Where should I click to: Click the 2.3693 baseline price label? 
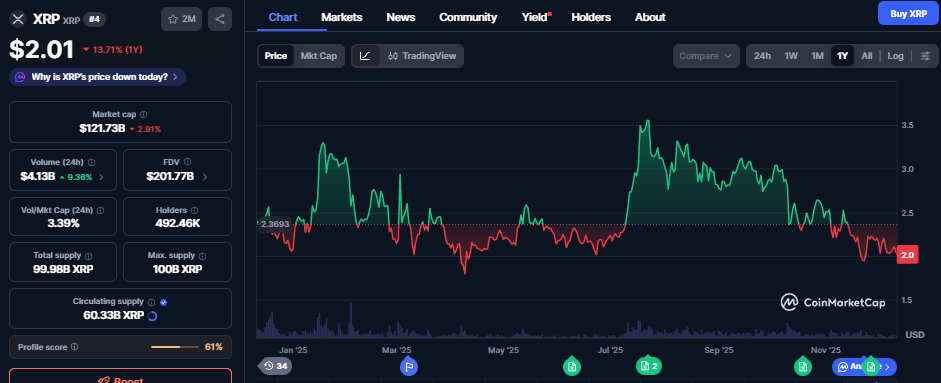(275, 224)
